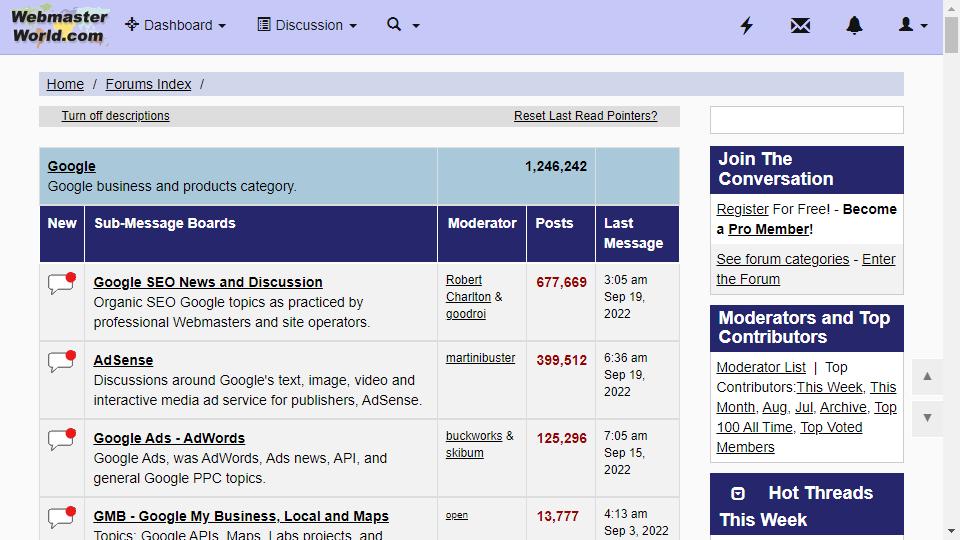This screenshot has height=540, width=960.
Task: Click post count 125,296
Action: 561,438
